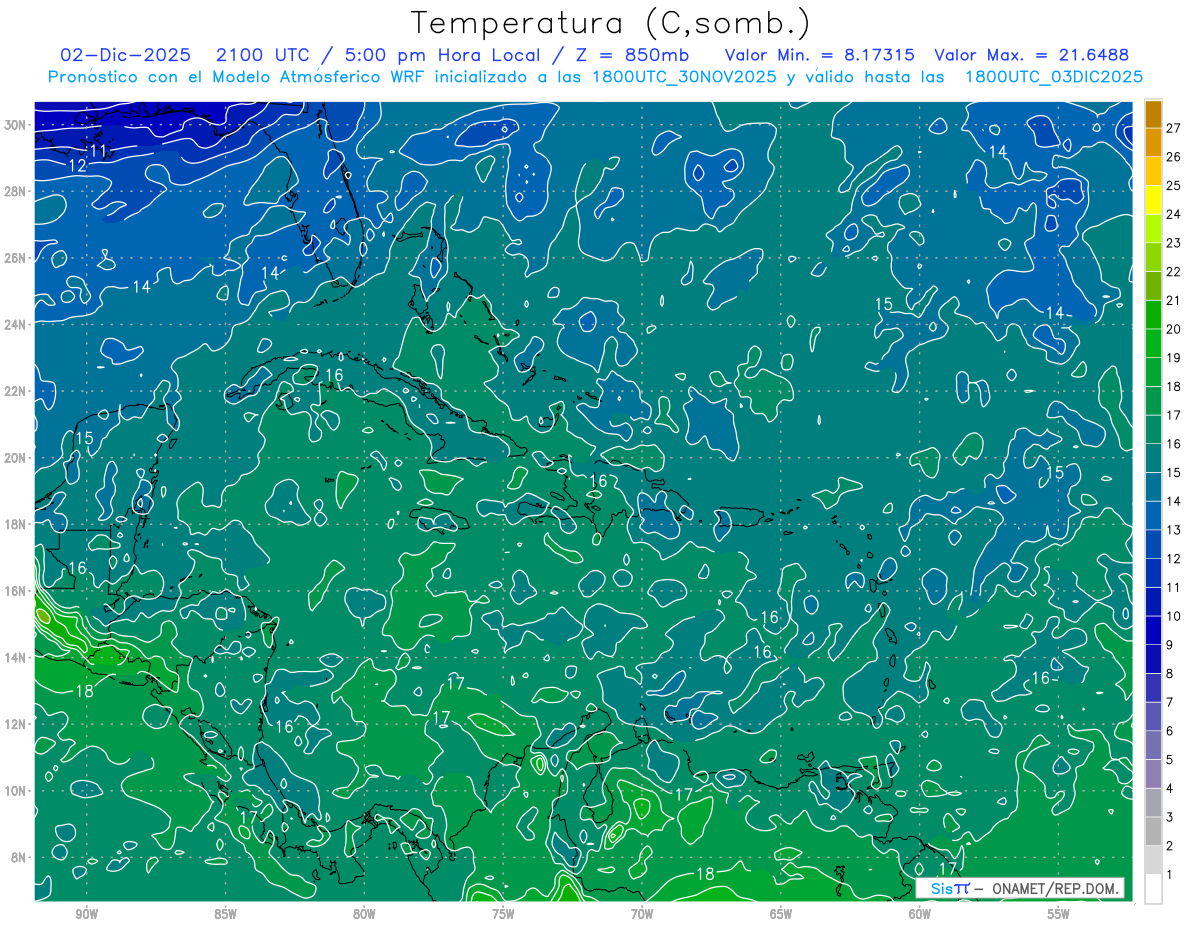The width and height of the screenshot is (1200, 927).
Task: Click the 'Temperatura (C,somb.)' title
Action: click(x=611, y=22)
